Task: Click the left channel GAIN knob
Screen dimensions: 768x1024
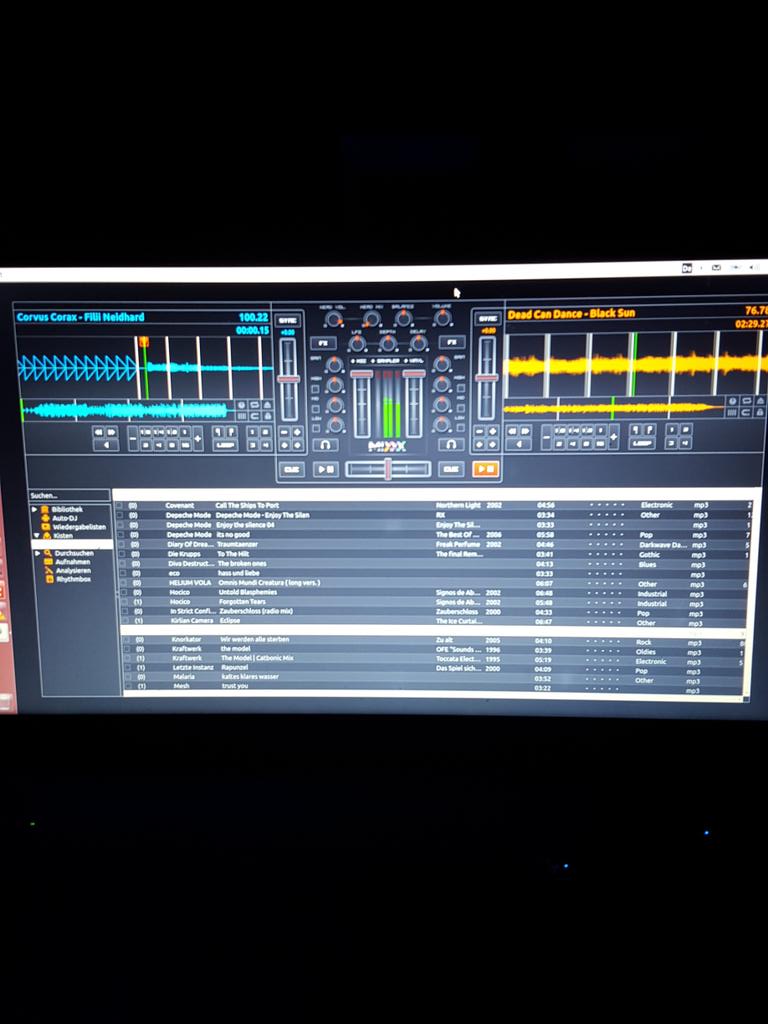Action: (334, 364)
